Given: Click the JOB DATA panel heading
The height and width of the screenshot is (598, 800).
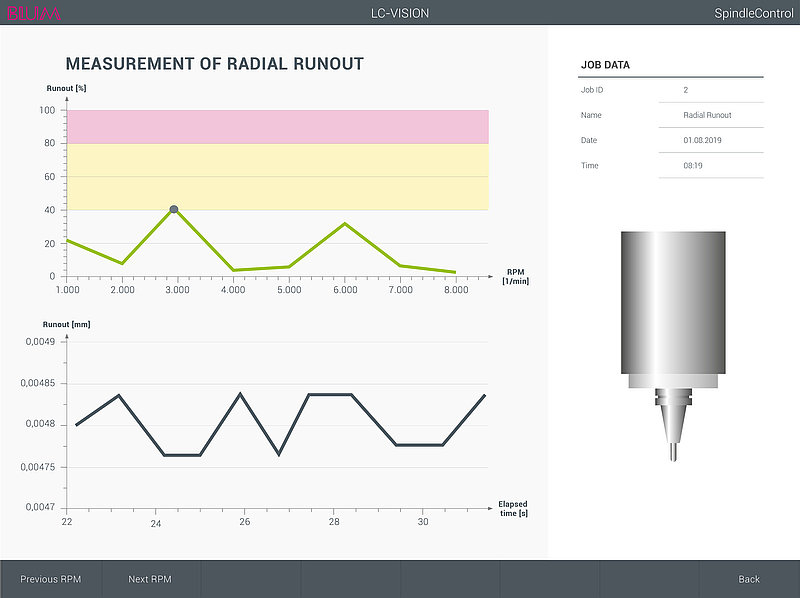Looking at the screenshot, I should pos(605,65).
